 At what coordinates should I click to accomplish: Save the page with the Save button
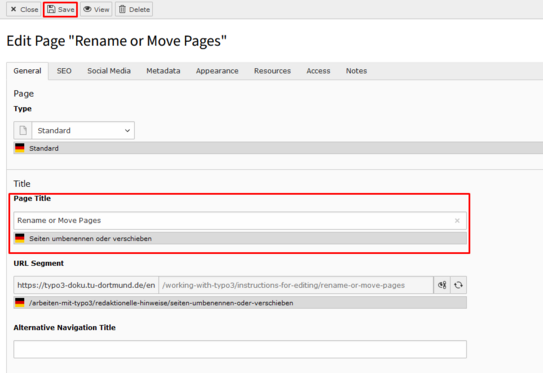pyautogui.click(x=61, y=9)
